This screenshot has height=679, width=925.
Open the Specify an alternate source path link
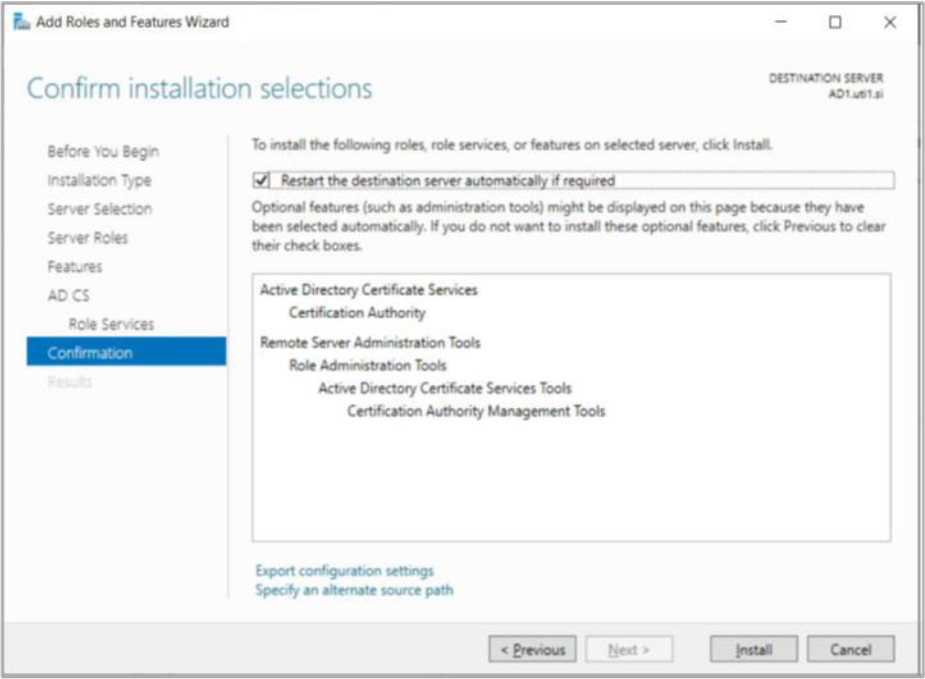click(354, 590)
